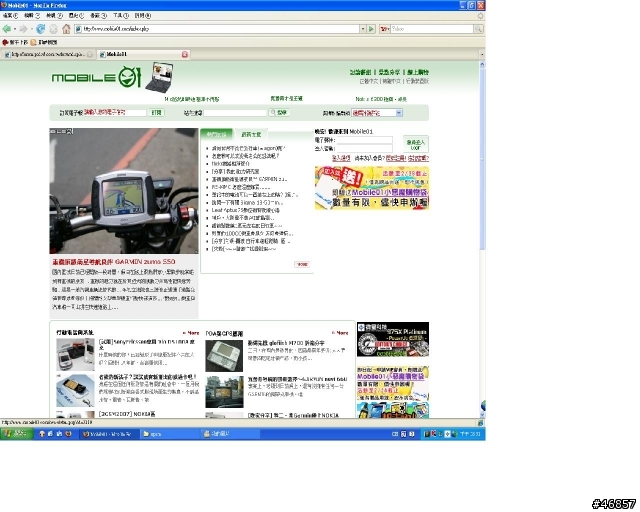Reload the page with the Reload icon
This screenshot has height=512, width=640.
click(x=40, y=29)
